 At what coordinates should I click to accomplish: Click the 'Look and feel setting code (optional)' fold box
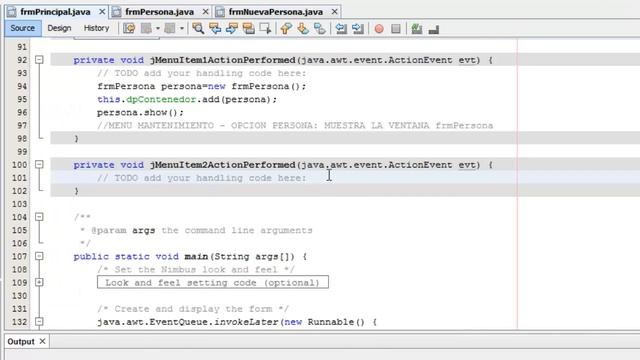point(213,282)
